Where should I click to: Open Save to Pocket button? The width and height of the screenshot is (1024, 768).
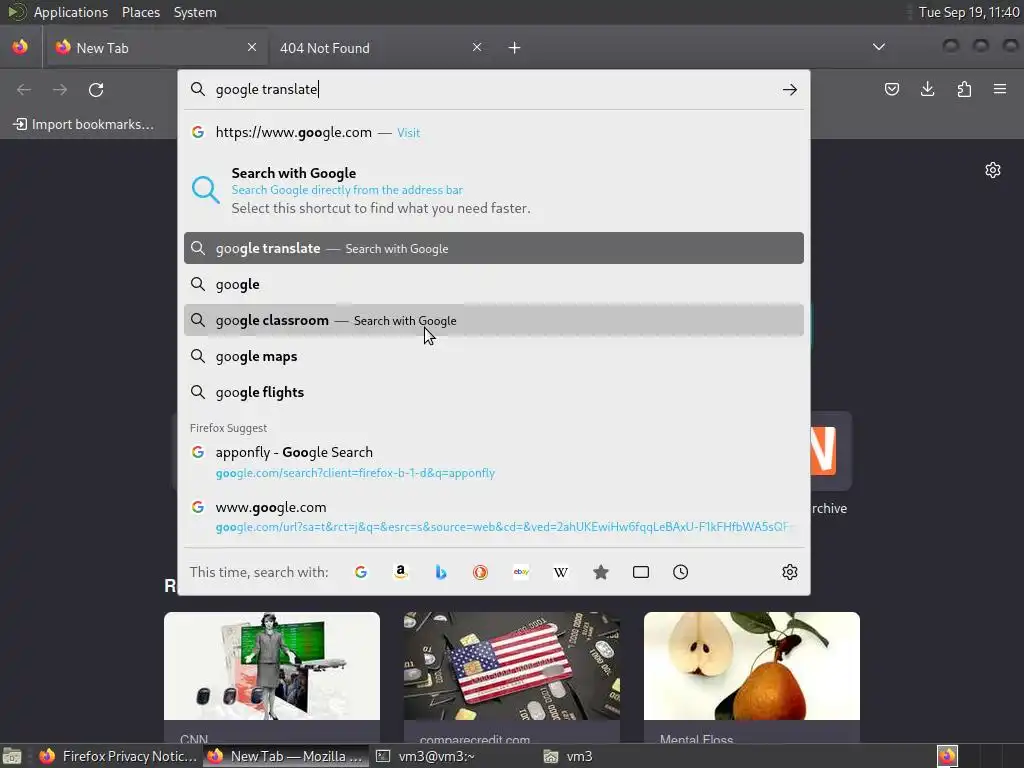click(x=891, y=89)
